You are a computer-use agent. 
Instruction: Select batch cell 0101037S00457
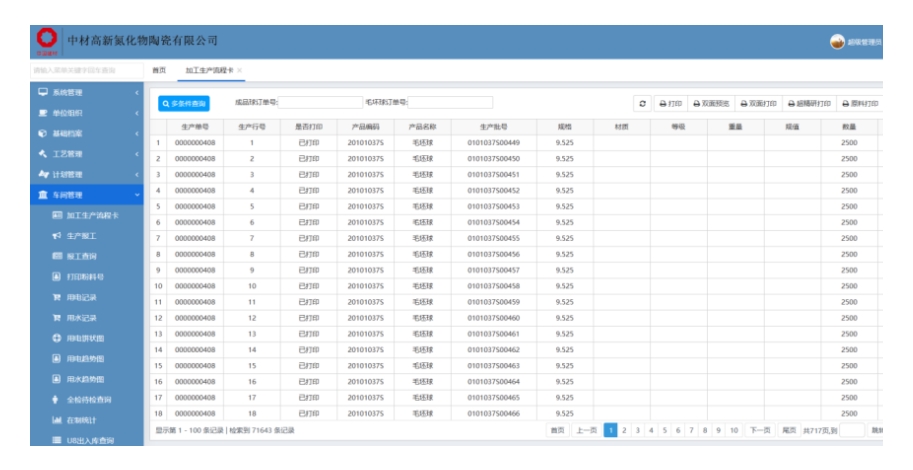click(494, 270)
